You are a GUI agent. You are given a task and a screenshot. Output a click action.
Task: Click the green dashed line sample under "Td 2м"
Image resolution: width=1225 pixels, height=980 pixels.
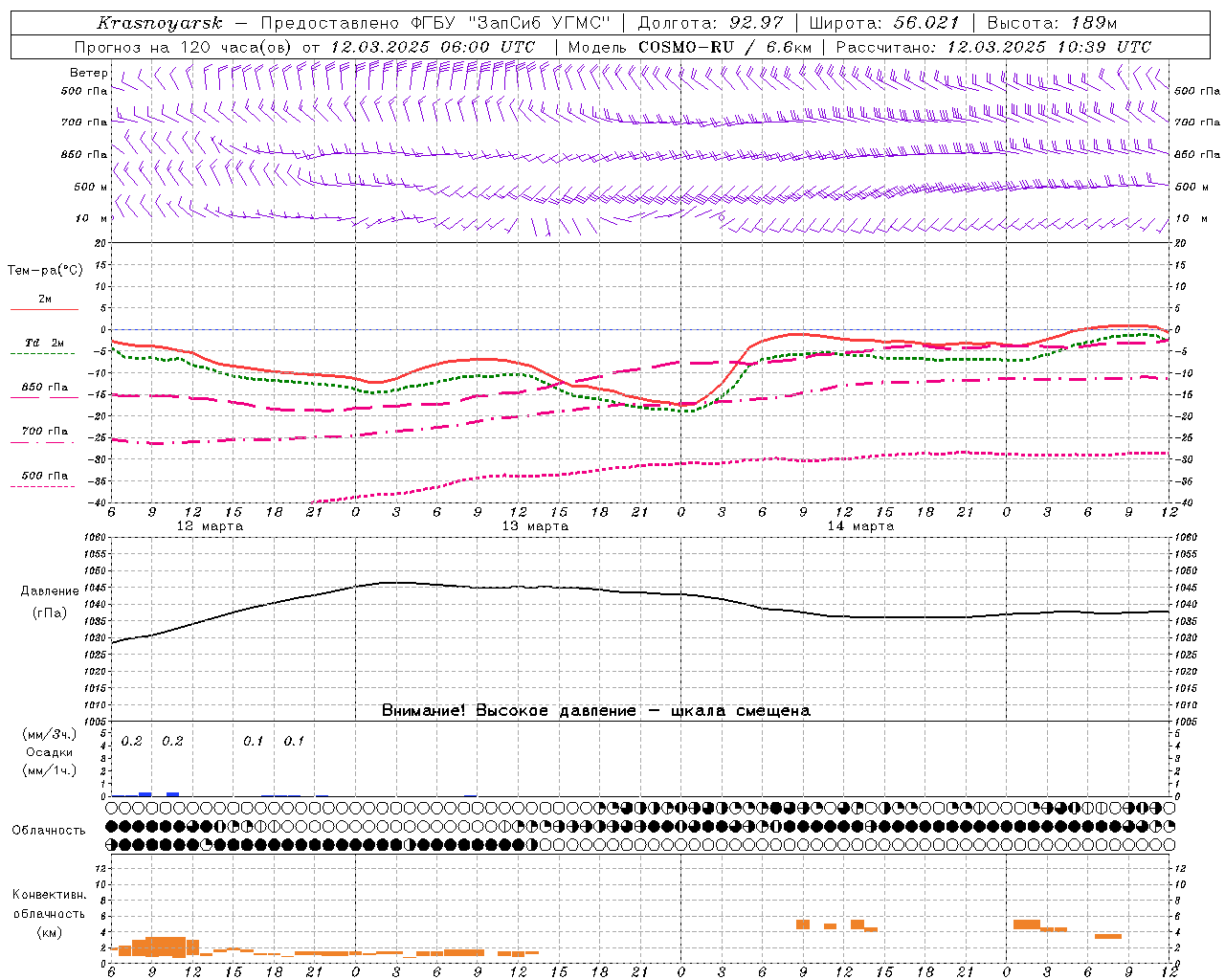point(43,353)
